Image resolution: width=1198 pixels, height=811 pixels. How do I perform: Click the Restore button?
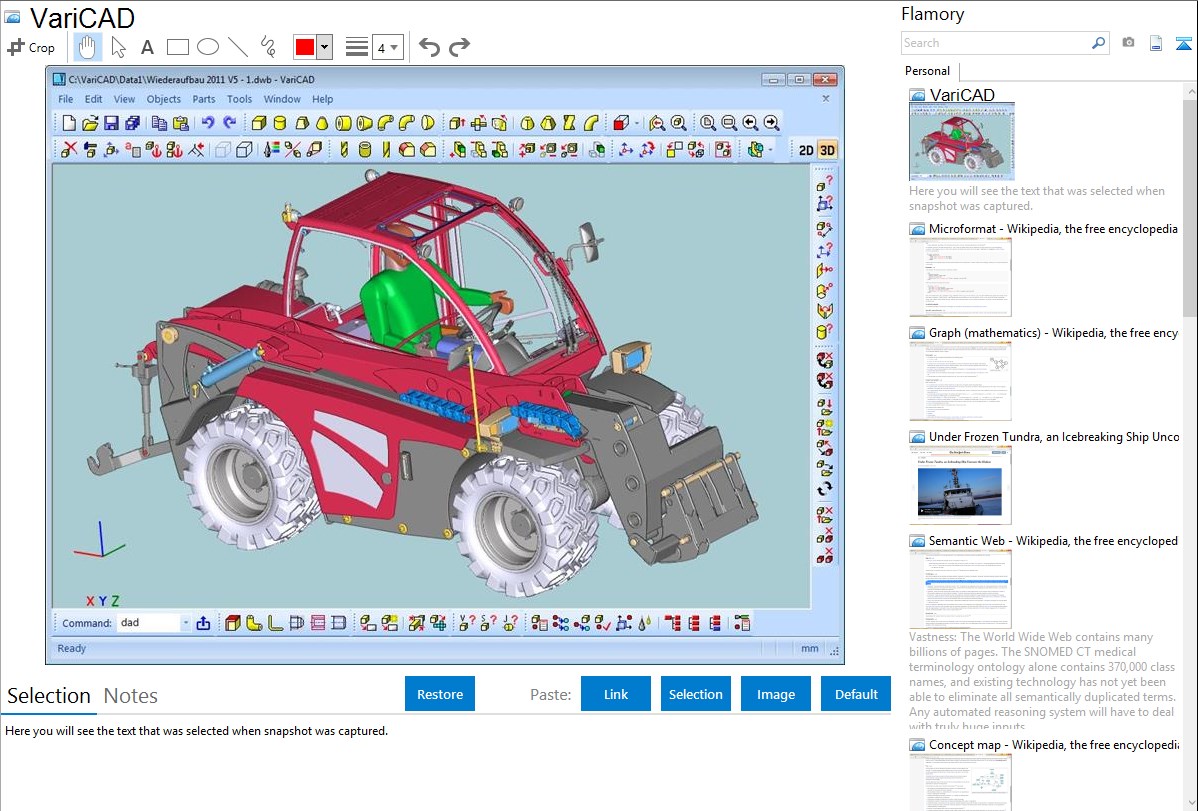pos(440,694)
